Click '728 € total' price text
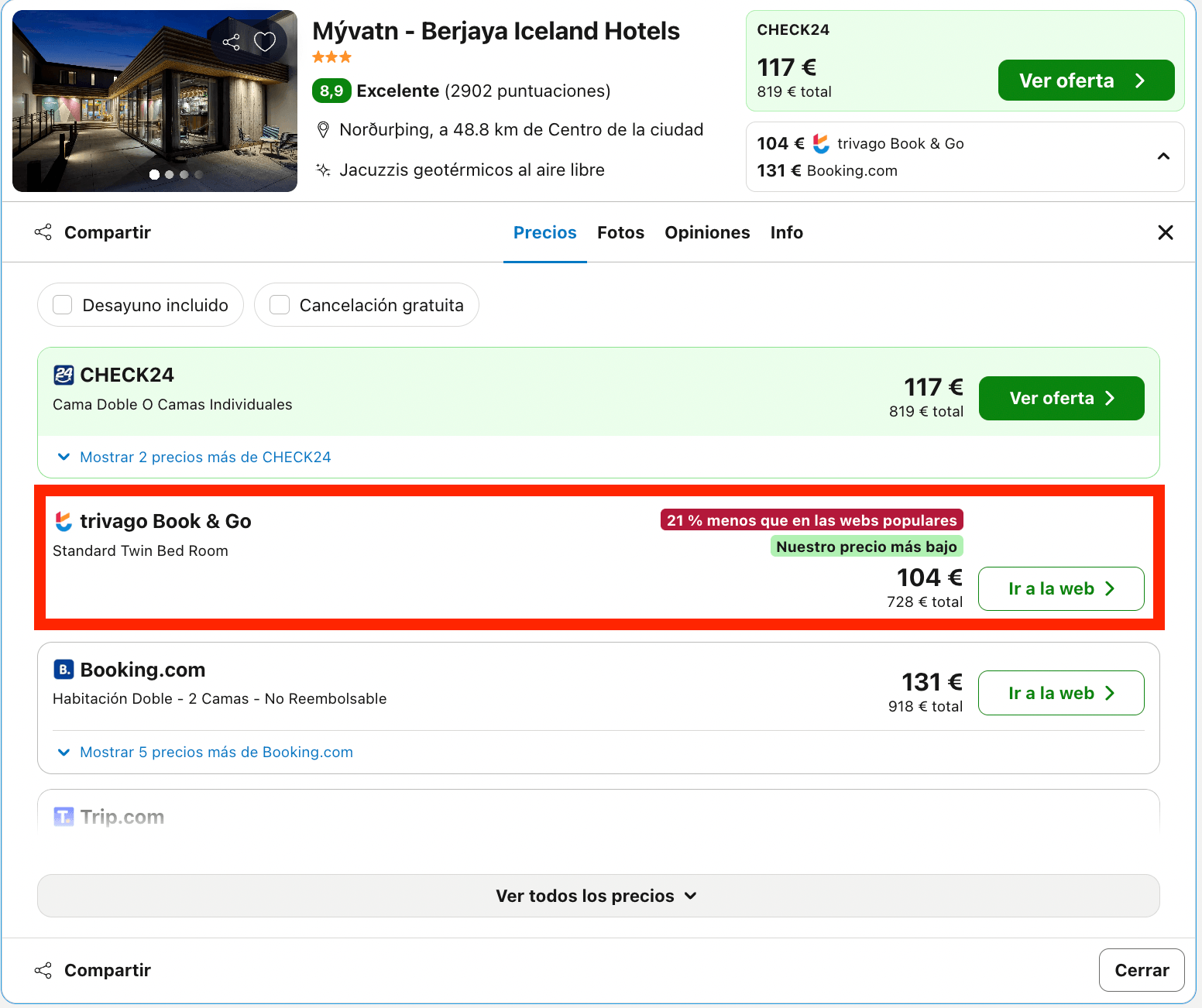This screenshot has height=1008, width=1202. [925, 602]
